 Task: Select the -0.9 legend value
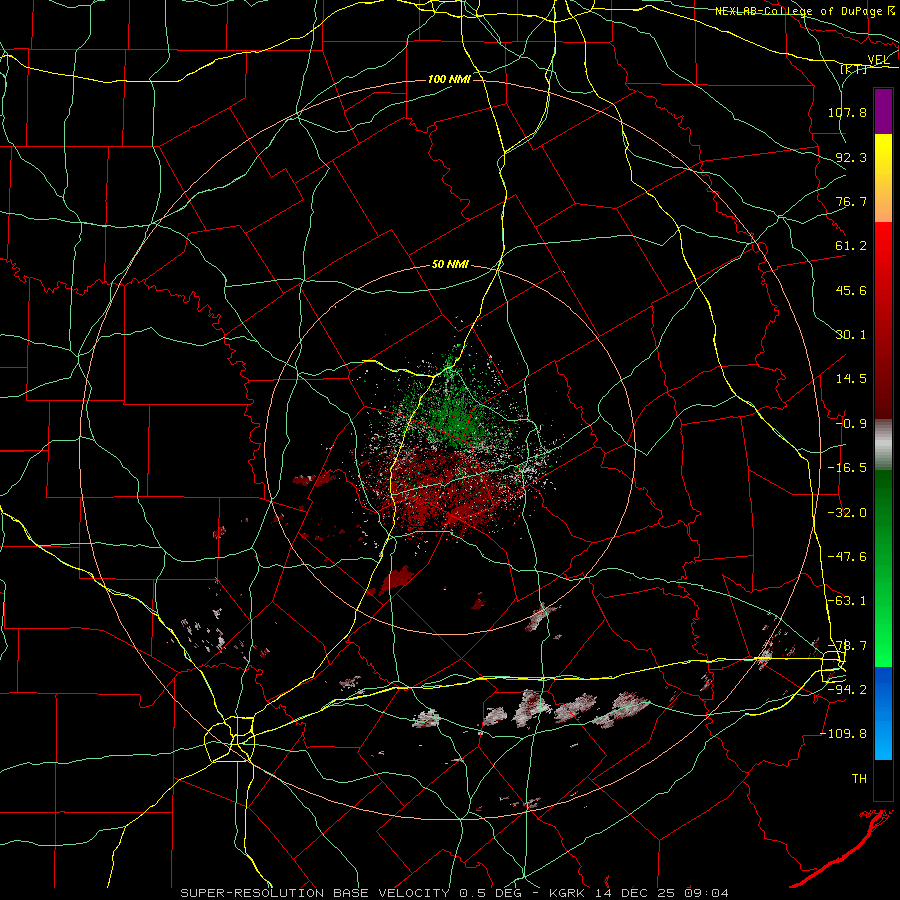pos(851,424)
